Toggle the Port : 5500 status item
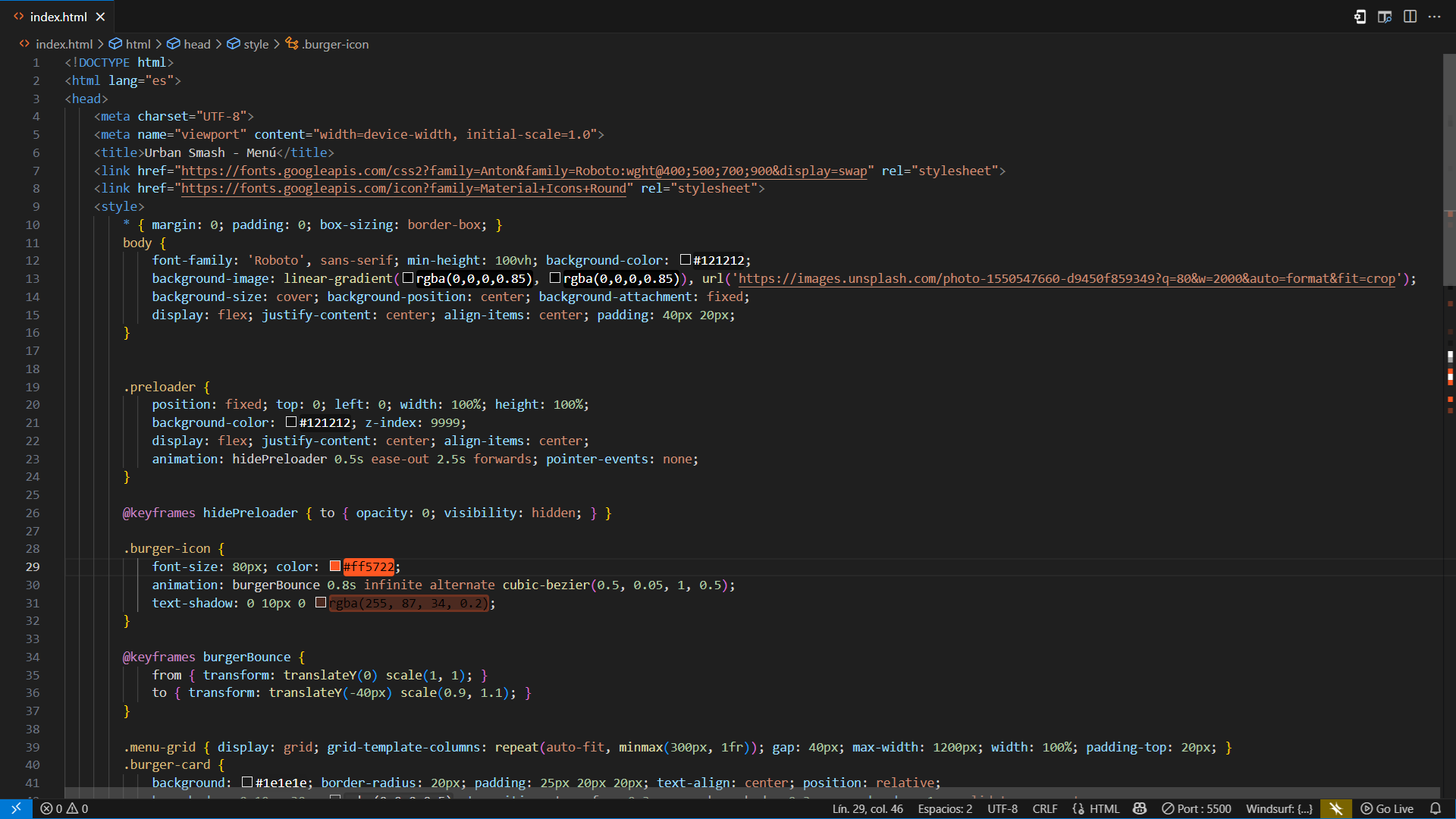Image resolution: width=1456 pixels, height=819 pixels. pos(1197,808)
